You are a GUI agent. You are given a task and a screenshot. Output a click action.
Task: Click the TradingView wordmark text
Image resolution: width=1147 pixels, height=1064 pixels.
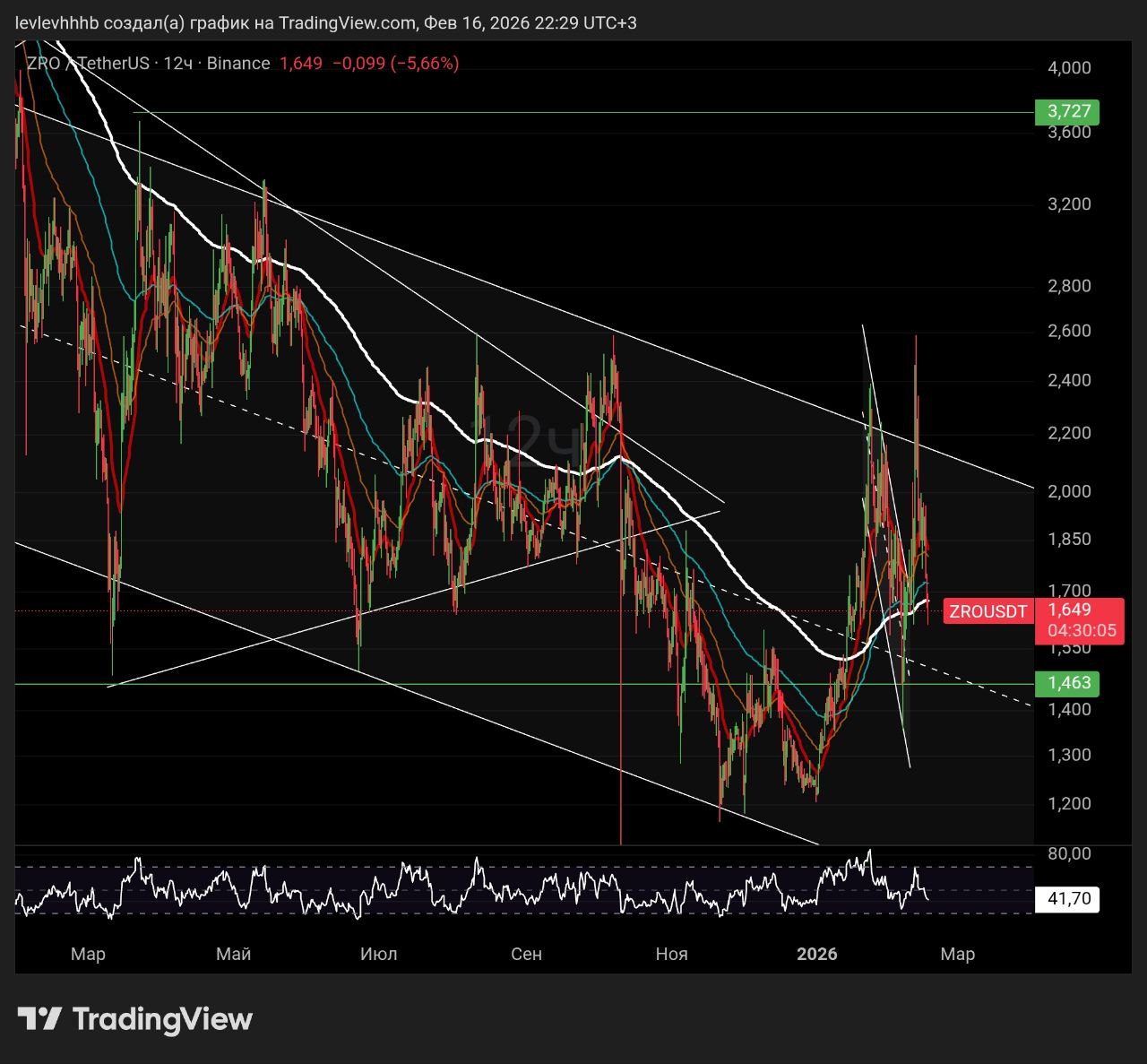pyautogui.click(x=162, y=1019)
